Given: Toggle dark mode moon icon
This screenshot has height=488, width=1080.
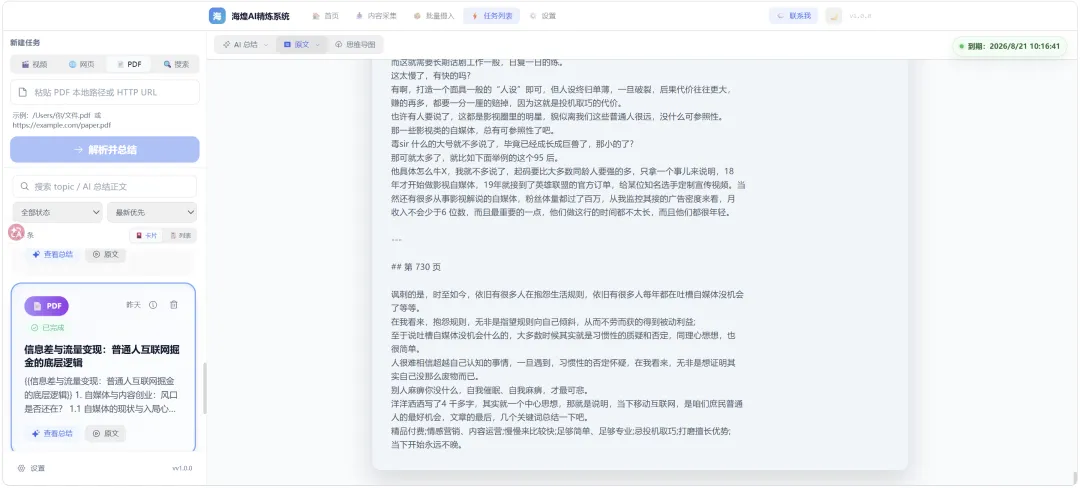Looking at the screenshot, I should pyautogui.click(x=833, y=16).
